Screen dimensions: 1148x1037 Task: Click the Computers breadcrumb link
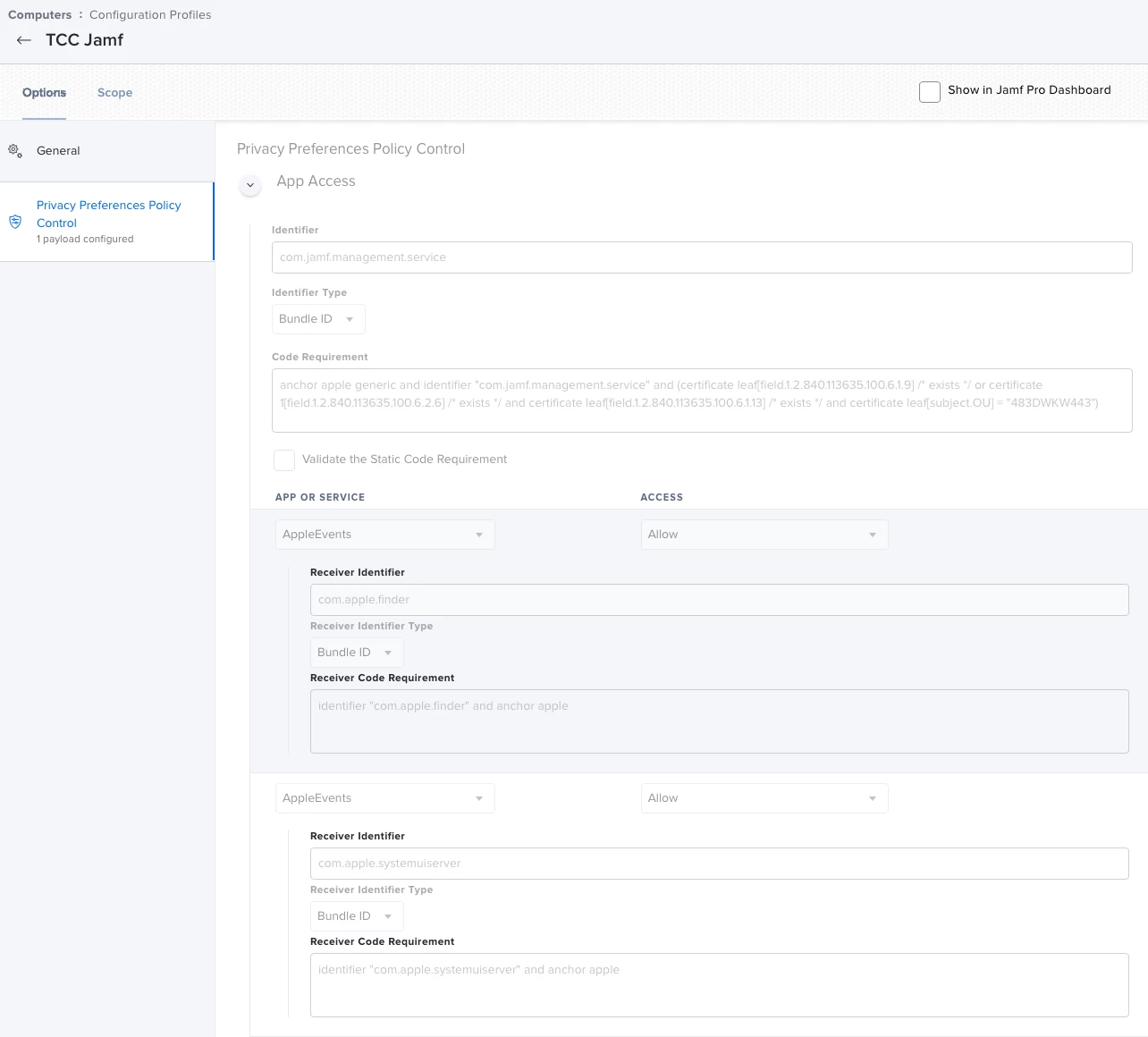point(39,15)
